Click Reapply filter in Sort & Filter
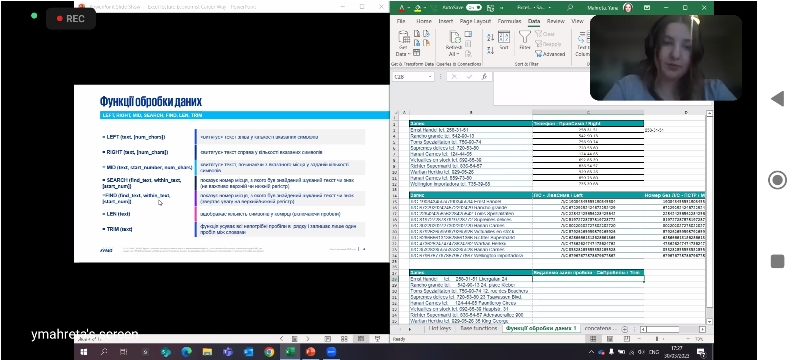 click(x=548, y=44)
